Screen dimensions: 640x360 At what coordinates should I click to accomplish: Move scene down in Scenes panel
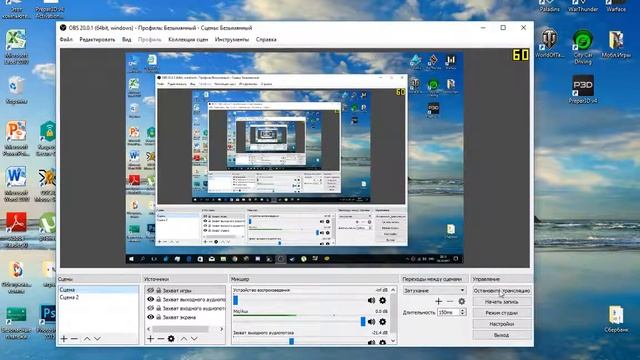[x=97, y=338]
